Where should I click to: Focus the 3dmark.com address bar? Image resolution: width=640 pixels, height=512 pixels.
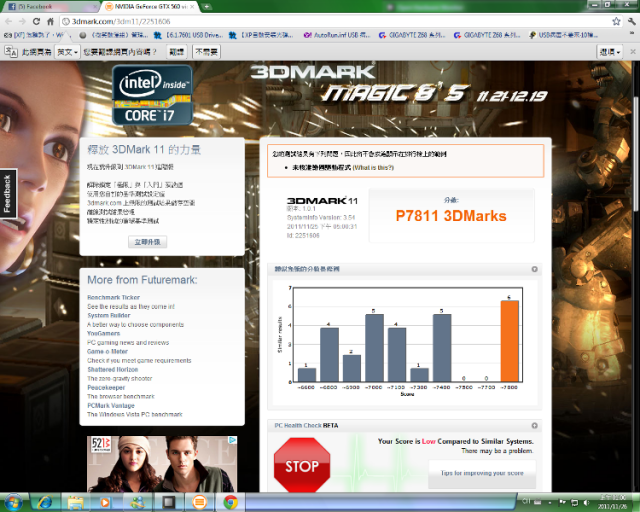pos(335,22)
